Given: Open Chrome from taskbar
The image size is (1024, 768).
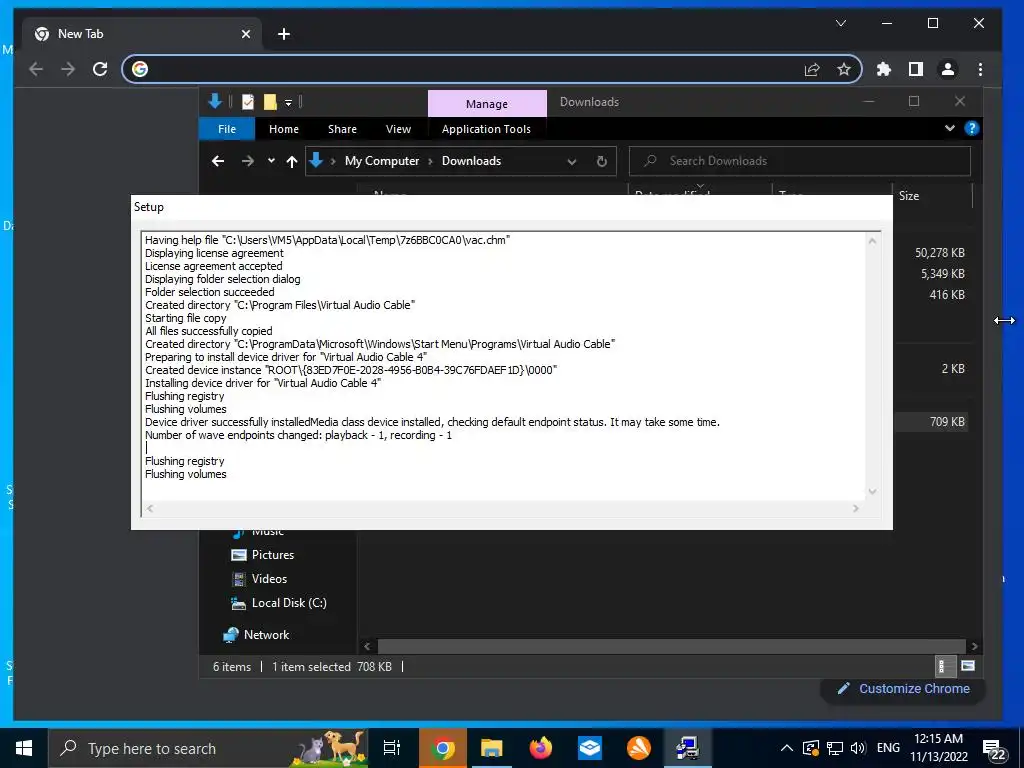Looking at the screenshot, I should click(442, 748).
